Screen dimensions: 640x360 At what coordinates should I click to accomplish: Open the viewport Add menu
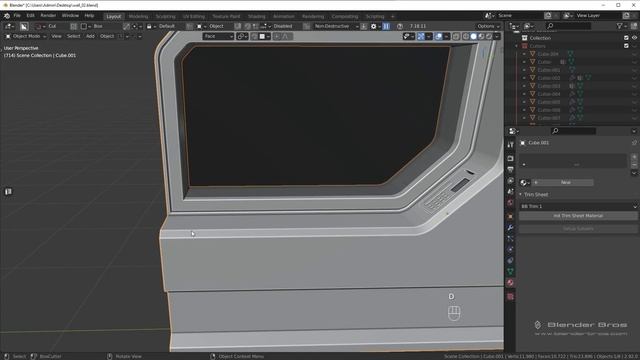(90, 36)
